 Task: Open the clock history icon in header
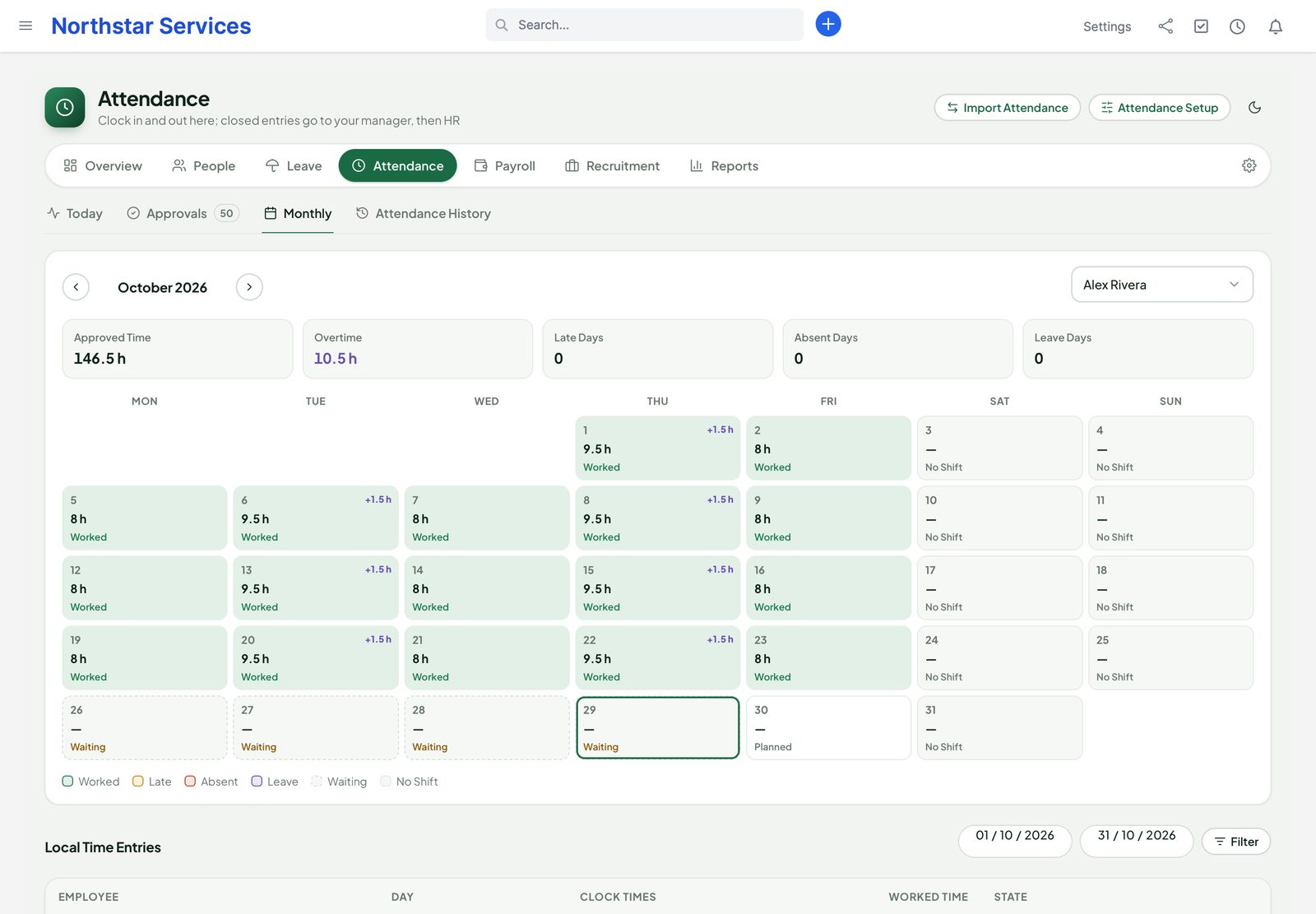pyautogui.click(x=1237, y=26)
